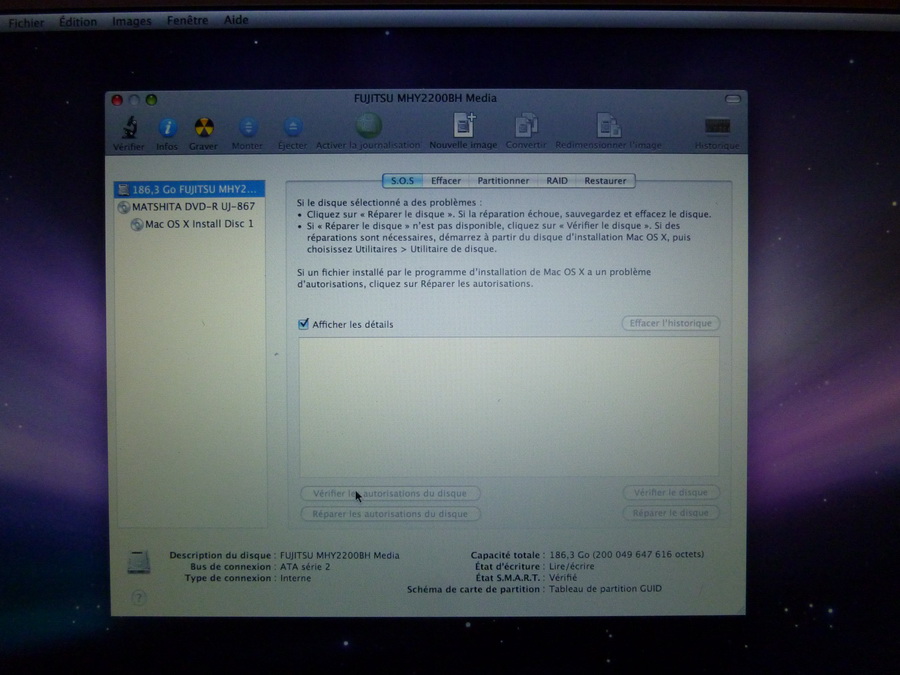
Task: Open the Fenêtre menu
Action: click(188, 20)
